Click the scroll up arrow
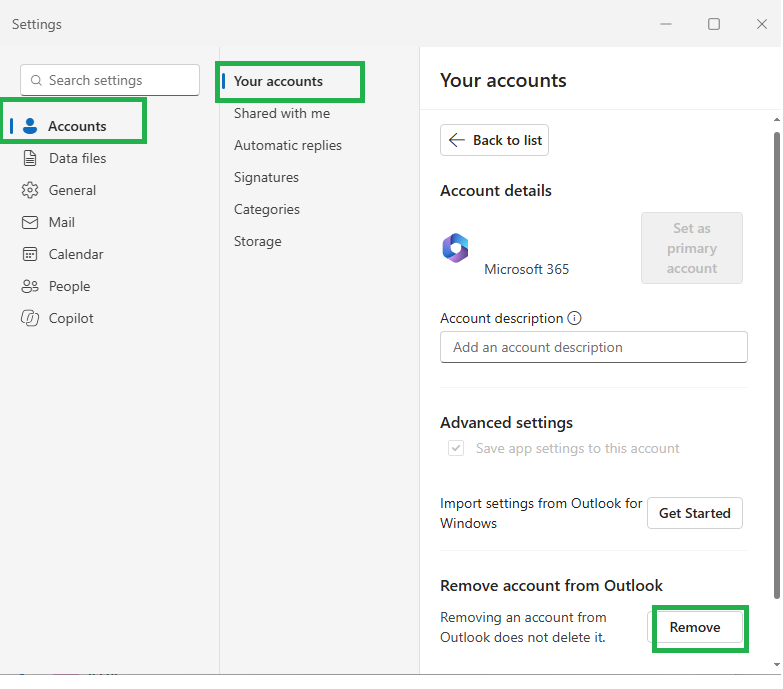Screen dimensions: 783x689 click(x=777, y=120)
